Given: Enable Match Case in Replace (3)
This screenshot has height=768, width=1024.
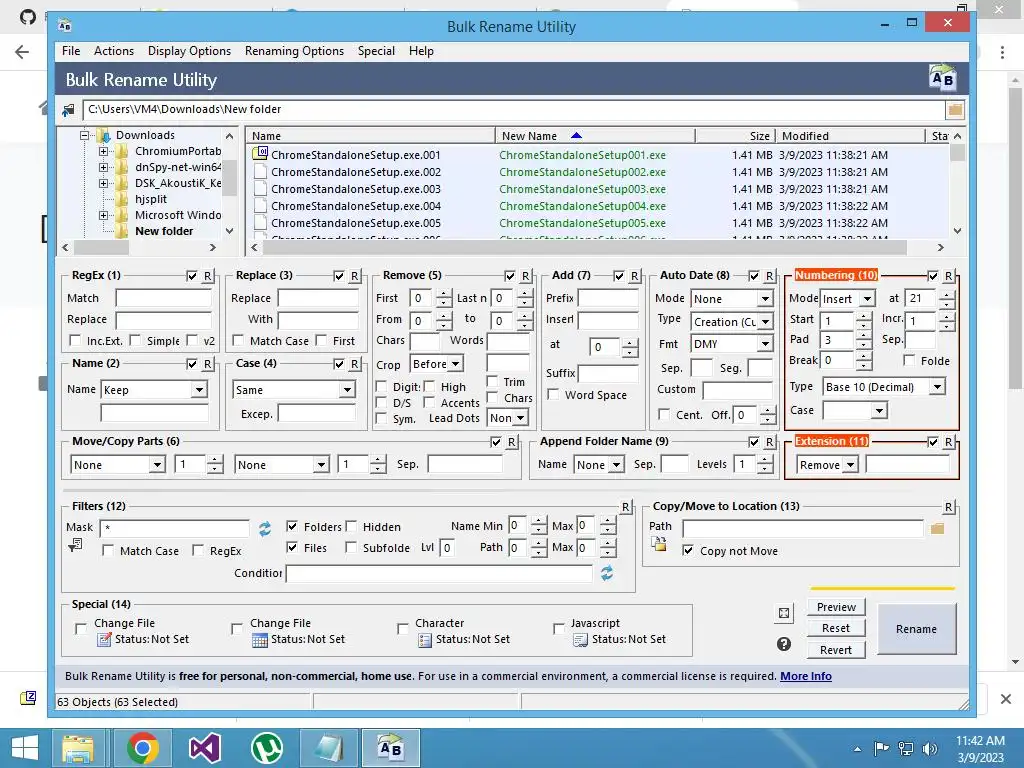Looking at the screenshot, I should point(238,340).
